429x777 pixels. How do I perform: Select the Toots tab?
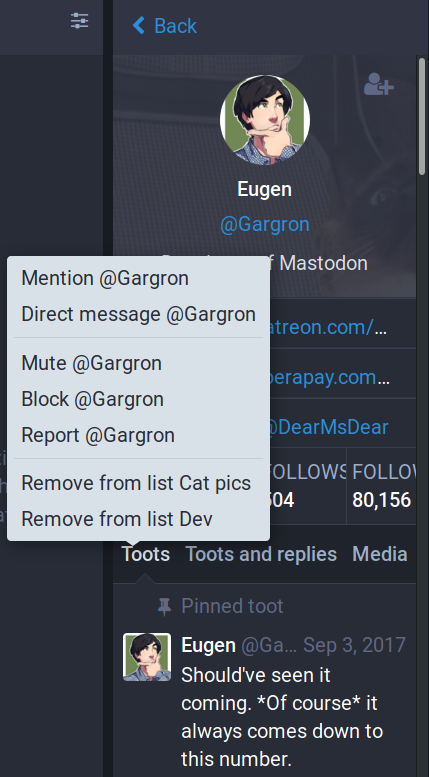pyautogui.click(x=146, y=554)
